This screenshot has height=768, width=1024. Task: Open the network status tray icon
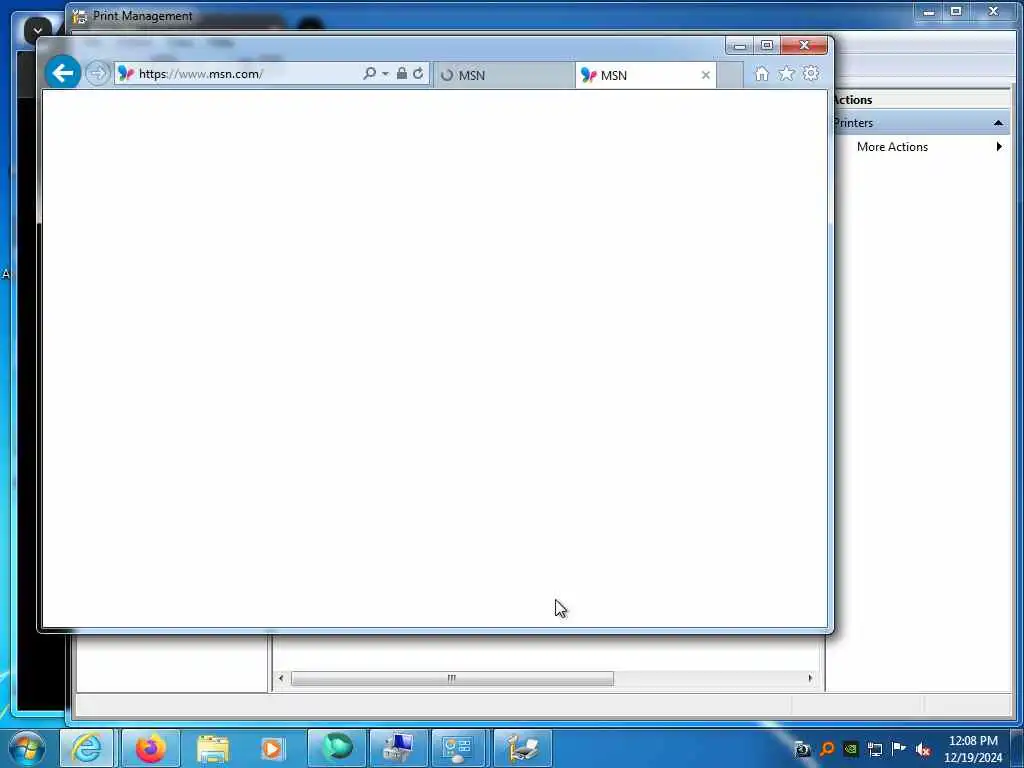point(874,749)
